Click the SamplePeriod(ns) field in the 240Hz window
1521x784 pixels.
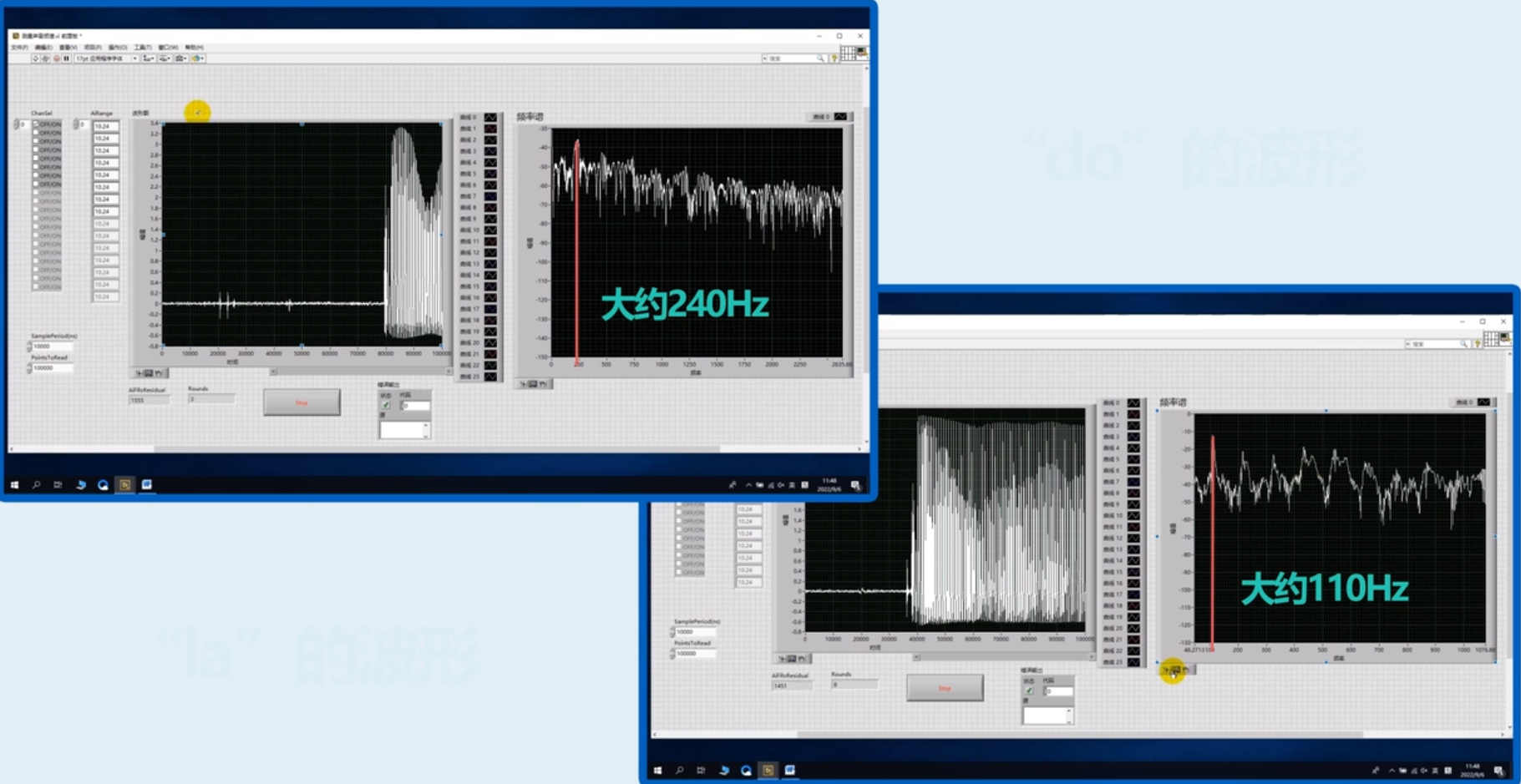pyautogui.click(x=52, y=346)
